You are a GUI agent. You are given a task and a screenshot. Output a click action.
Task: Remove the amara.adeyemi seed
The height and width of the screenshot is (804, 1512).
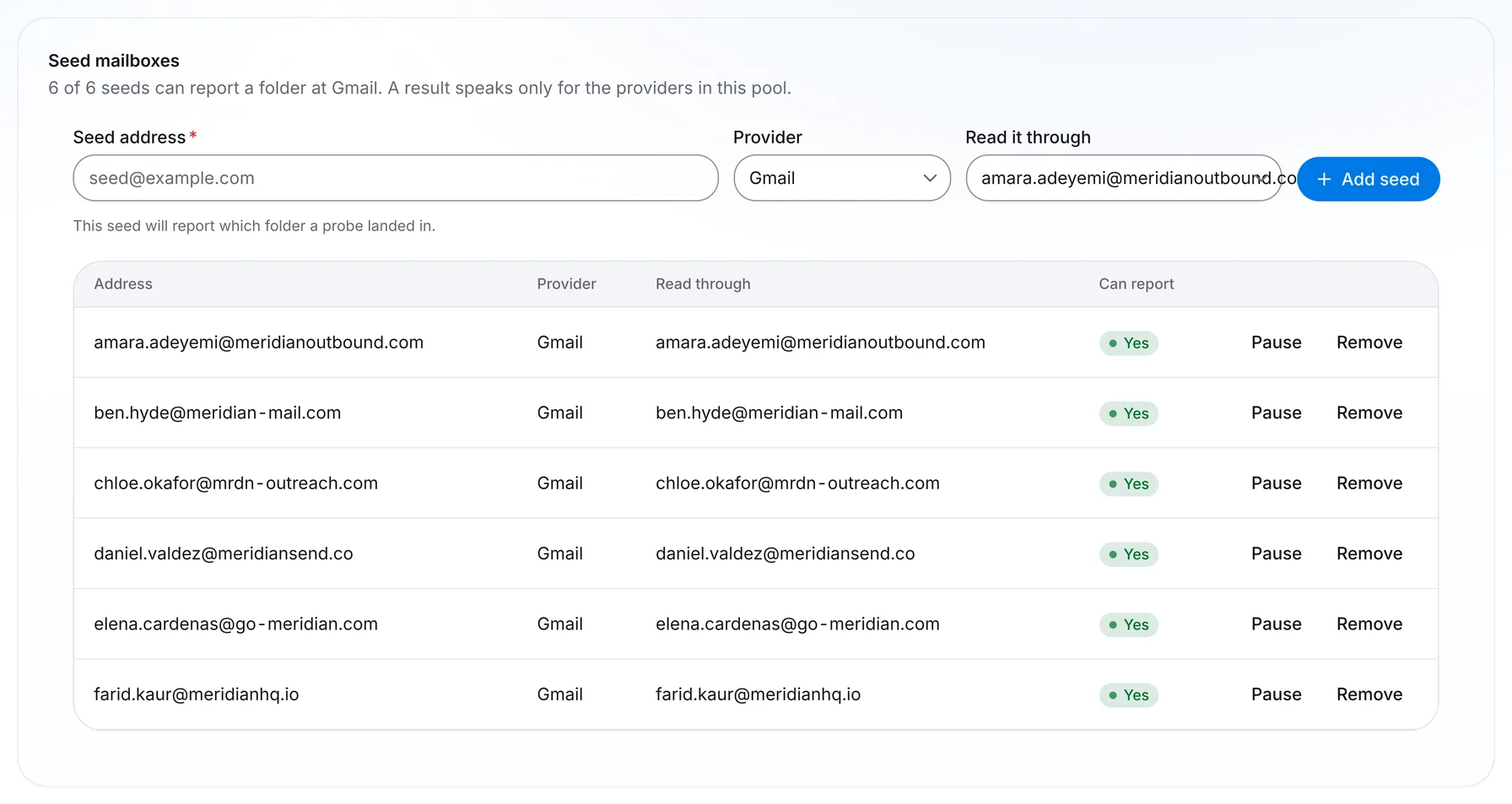(x=1369, y=343)
